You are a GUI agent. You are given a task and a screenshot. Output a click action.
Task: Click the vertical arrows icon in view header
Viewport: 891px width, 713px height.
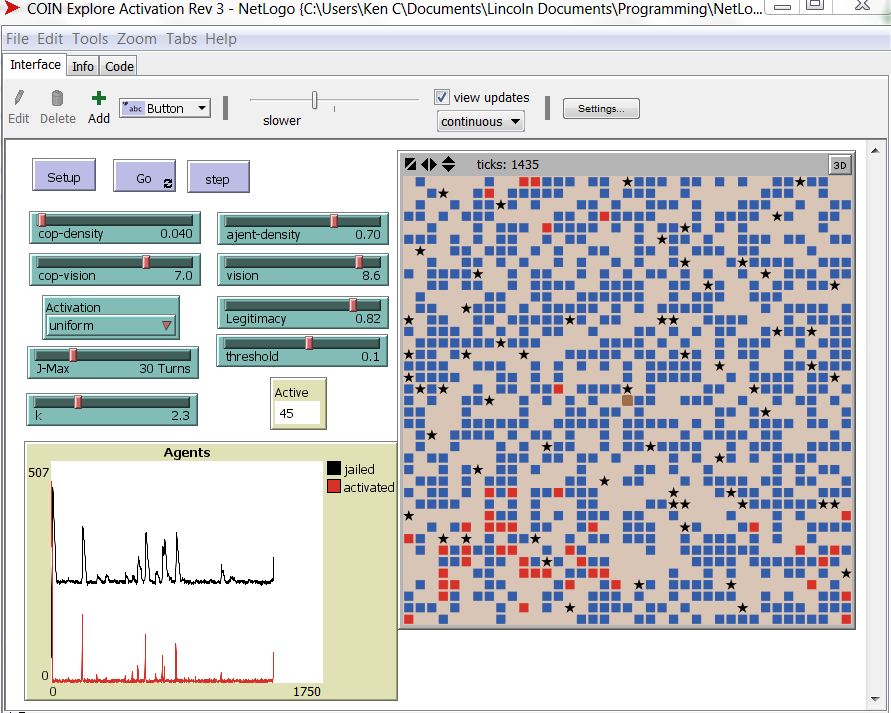point(448,164)
